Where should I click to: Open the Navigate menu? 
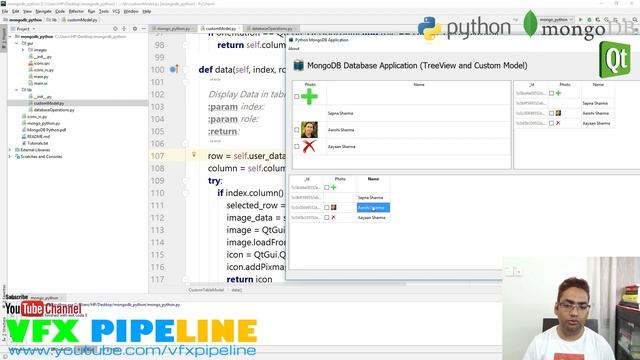pos(43,11)
